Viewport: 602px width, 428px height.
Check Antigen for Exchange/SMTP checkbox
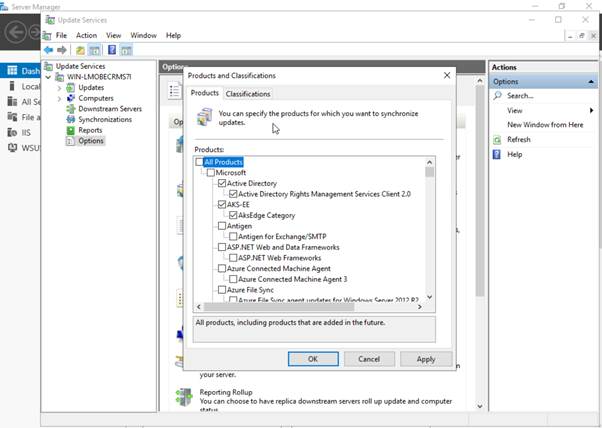point(233,236)
